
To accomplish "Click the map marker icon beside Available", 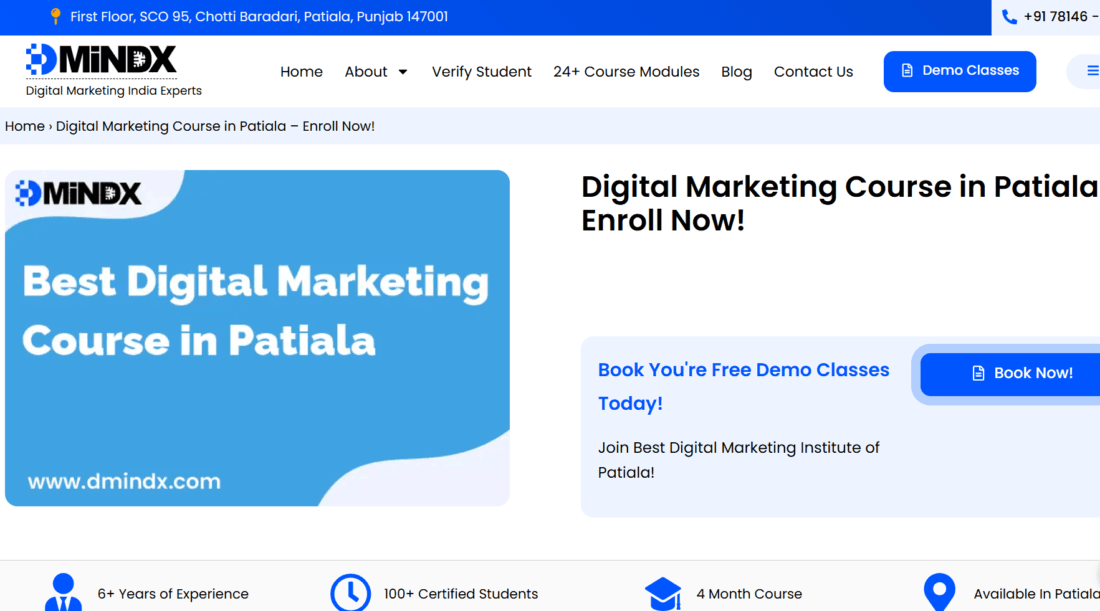I will click(x=939, y=592).
